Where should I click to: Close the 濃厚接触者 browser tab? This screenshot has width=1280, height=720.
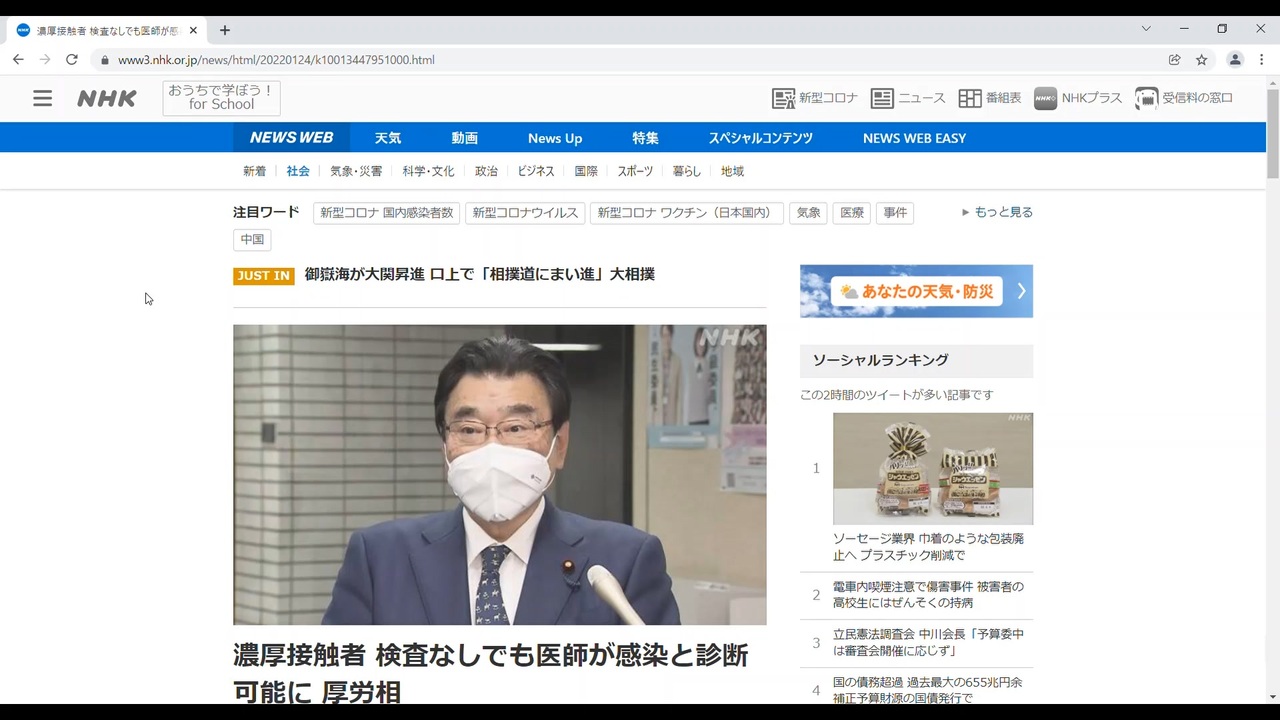tap(193, 30)
